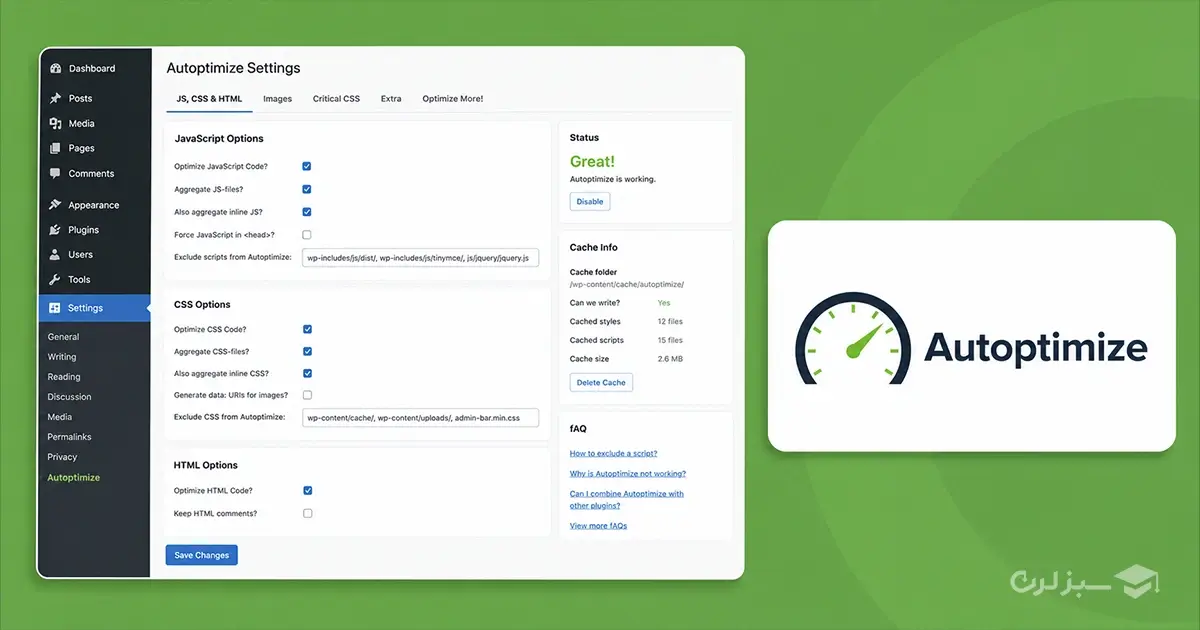Click the 15 files cached scripts value

point(670,340)
